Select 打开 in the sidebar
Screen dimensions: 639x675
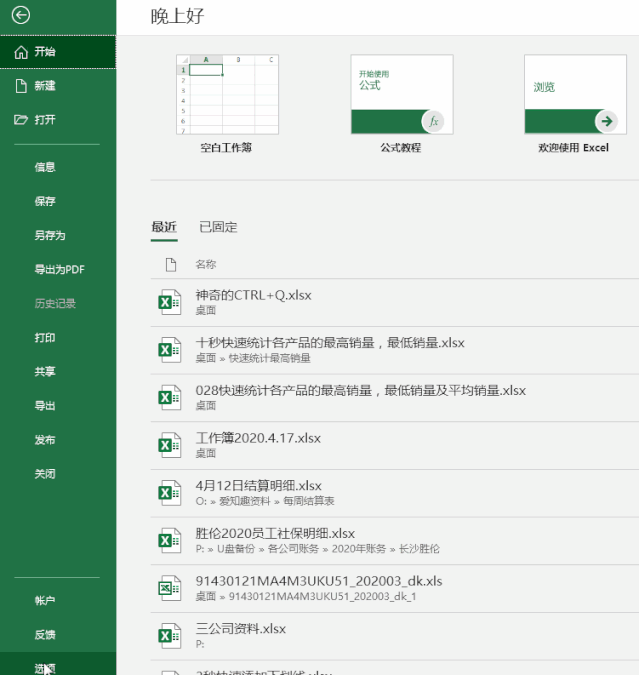coord(58,120)
